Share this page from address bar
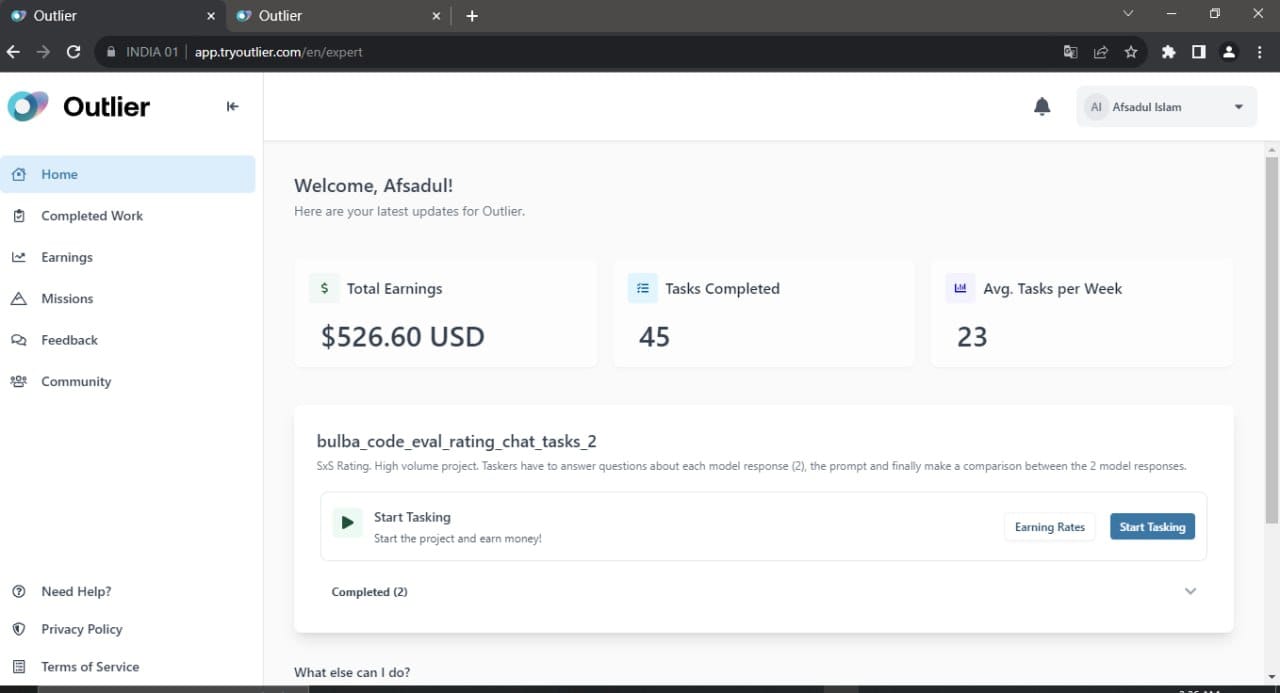 point(1101,52)
